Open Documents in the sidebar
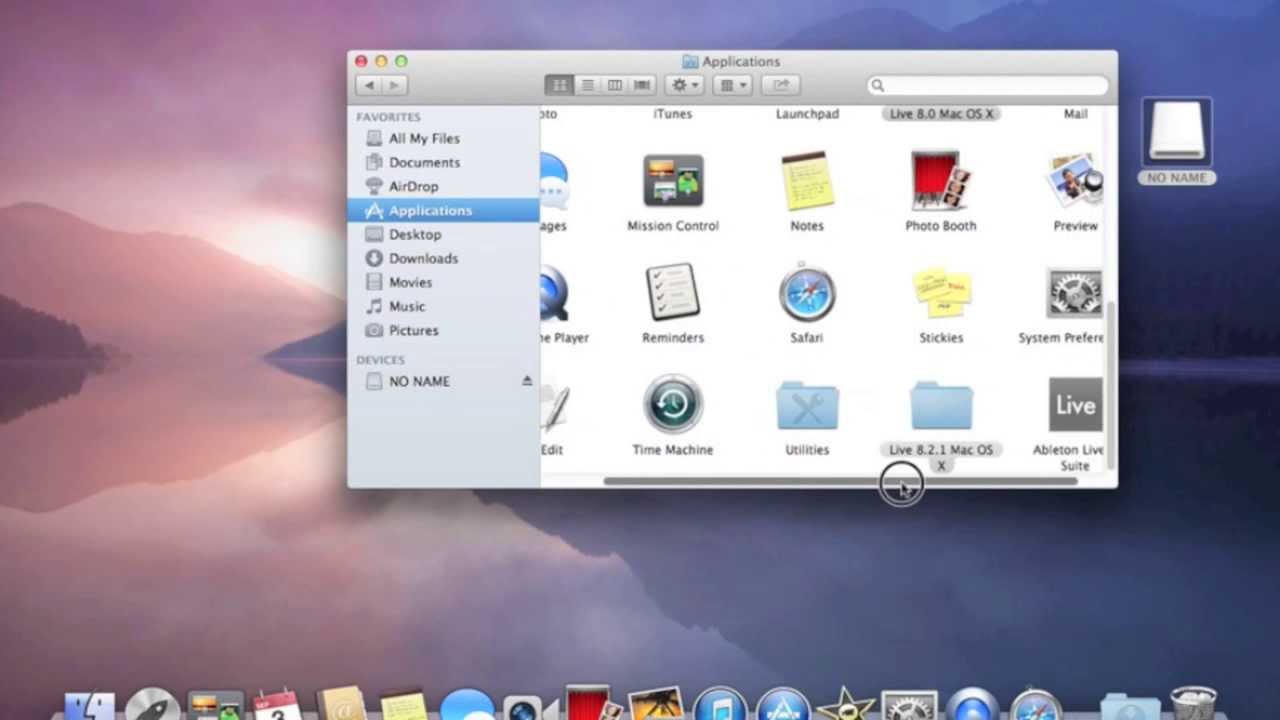Image resolution: width=1280 pixels, height=720 pixels. point(443,162)
